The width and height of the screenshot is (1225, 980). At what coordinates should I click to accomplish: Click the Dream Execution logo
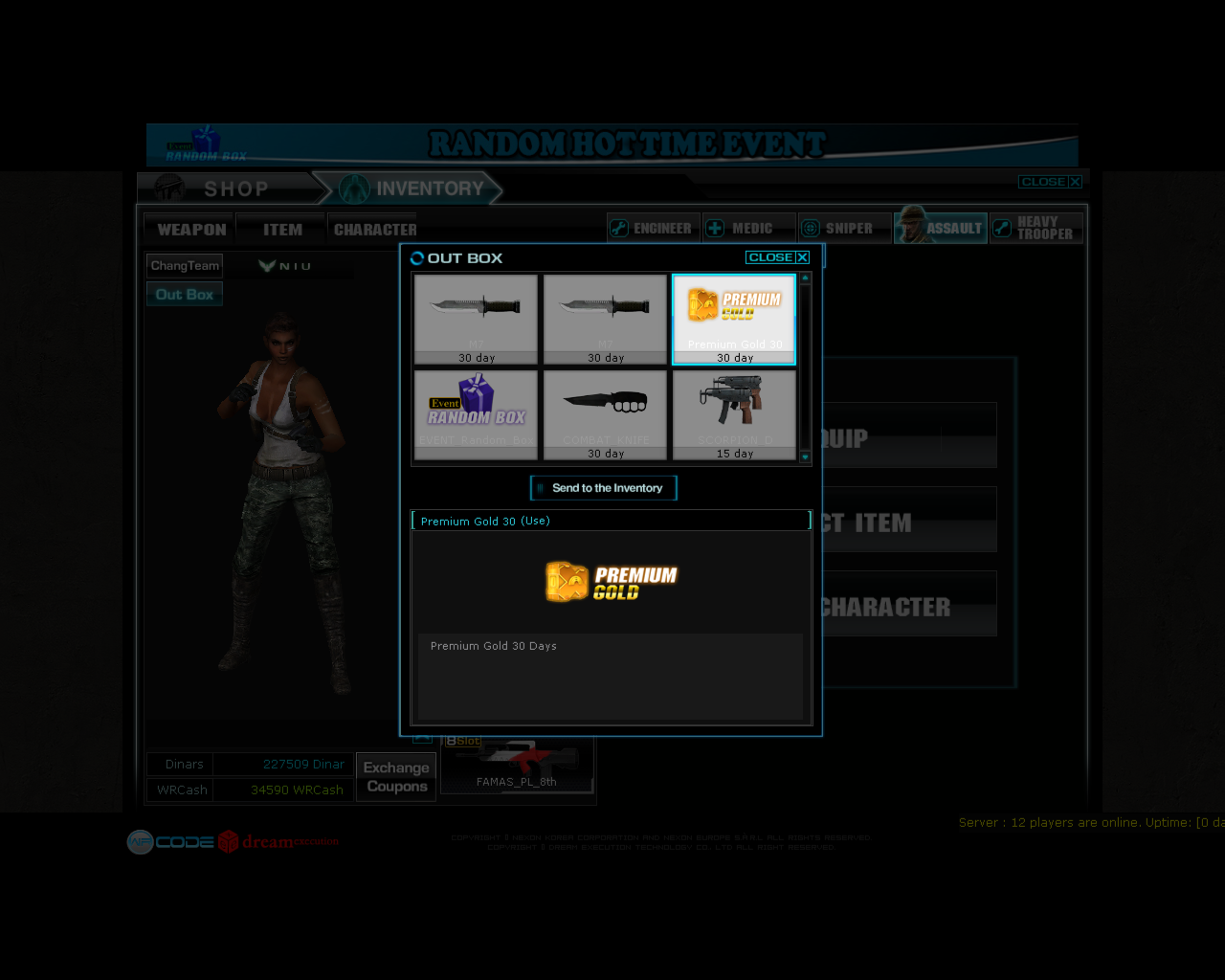[x=279, y=842]
